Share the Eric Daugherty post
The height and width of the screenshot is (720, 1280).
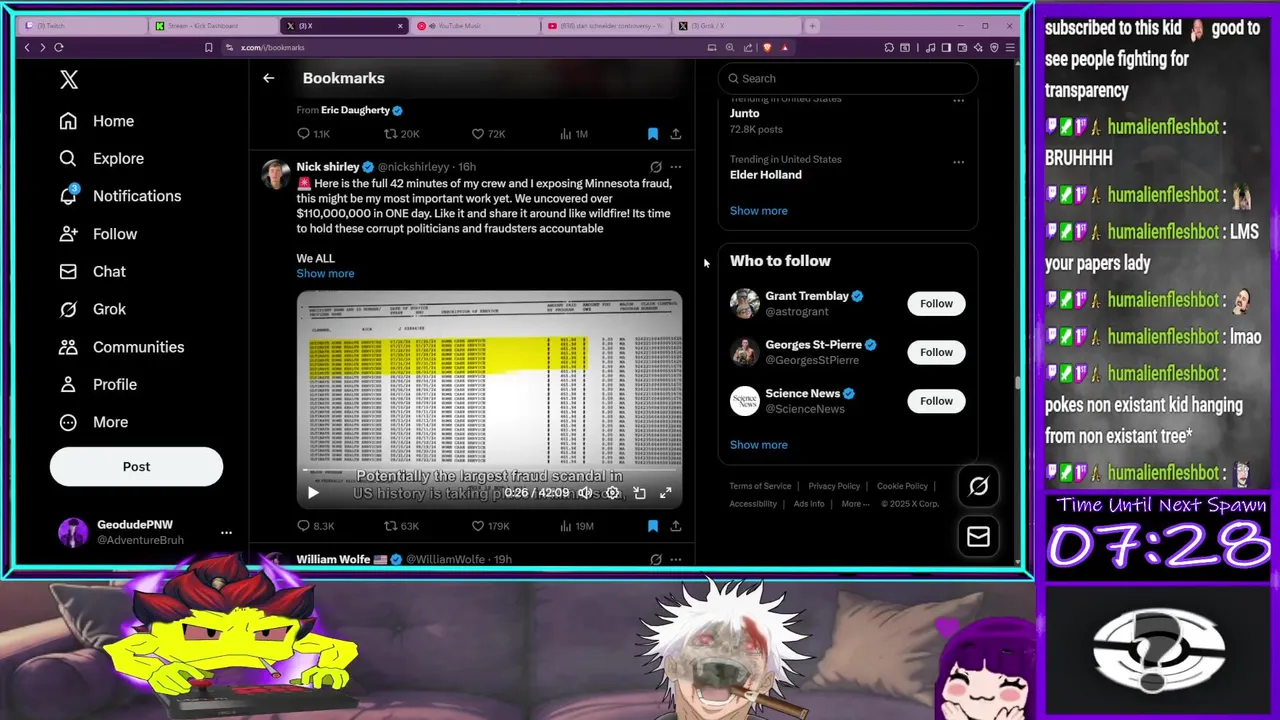[x=676, y=134]
